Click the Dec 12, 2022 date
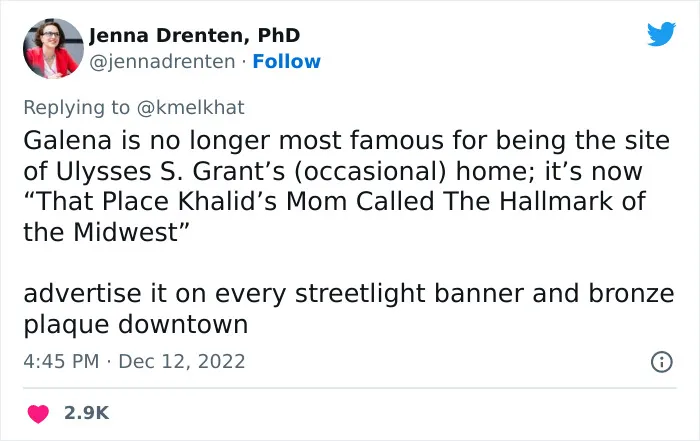The width and height of the screenshot is (700, 441). pyautogui.click(x=182, y=361)
